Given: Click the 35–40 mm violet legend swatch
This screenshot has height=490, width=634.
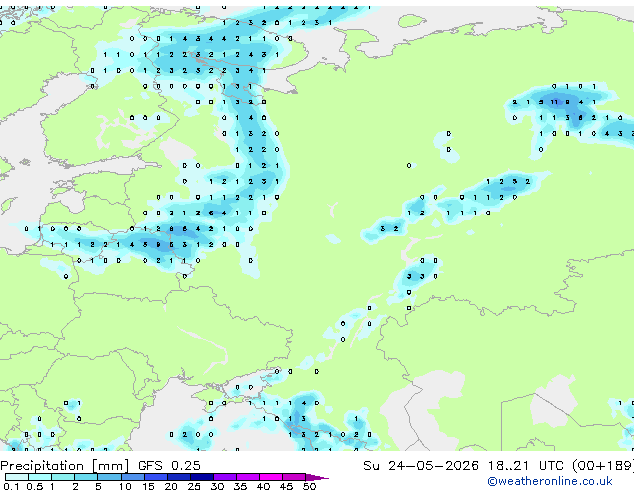Looking at the screenshot, I should [248, 477].
